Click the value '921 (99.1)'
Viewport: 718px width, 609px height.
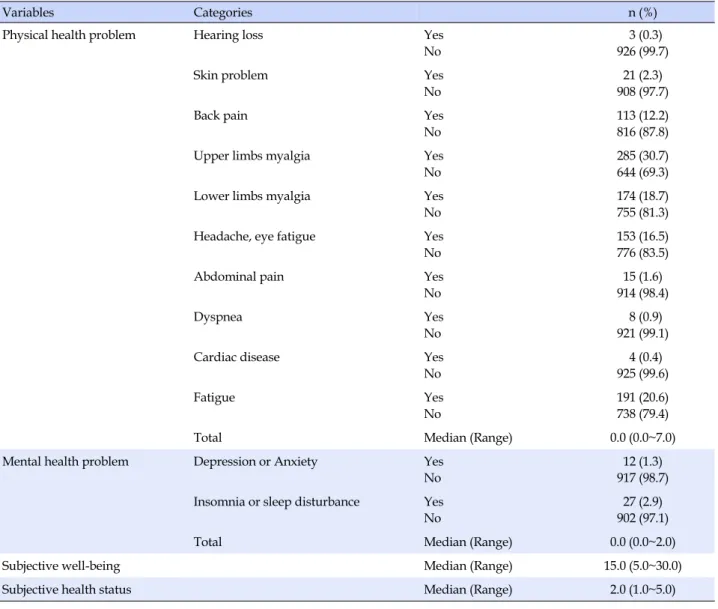(642, 333)
